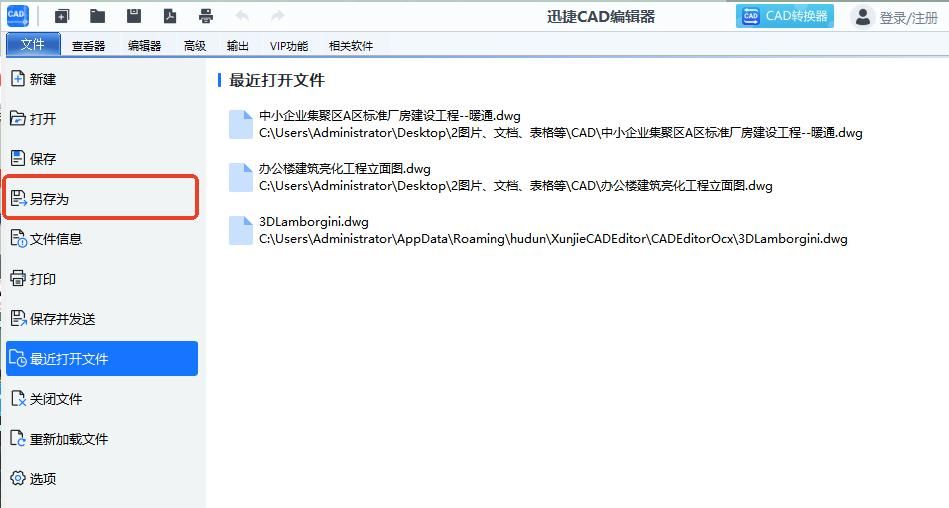Viewport: 949px width, 508px height.
Task: Redo with the right arrow icon
Action: (278, 16)
